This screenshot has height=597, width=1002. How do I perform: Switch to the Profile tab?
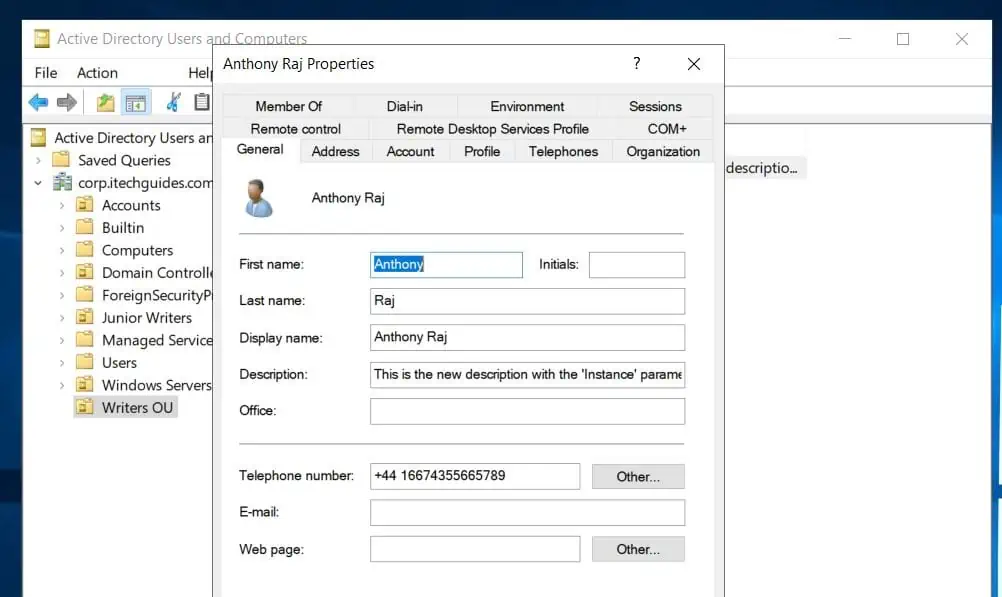[x=482, y=151]
